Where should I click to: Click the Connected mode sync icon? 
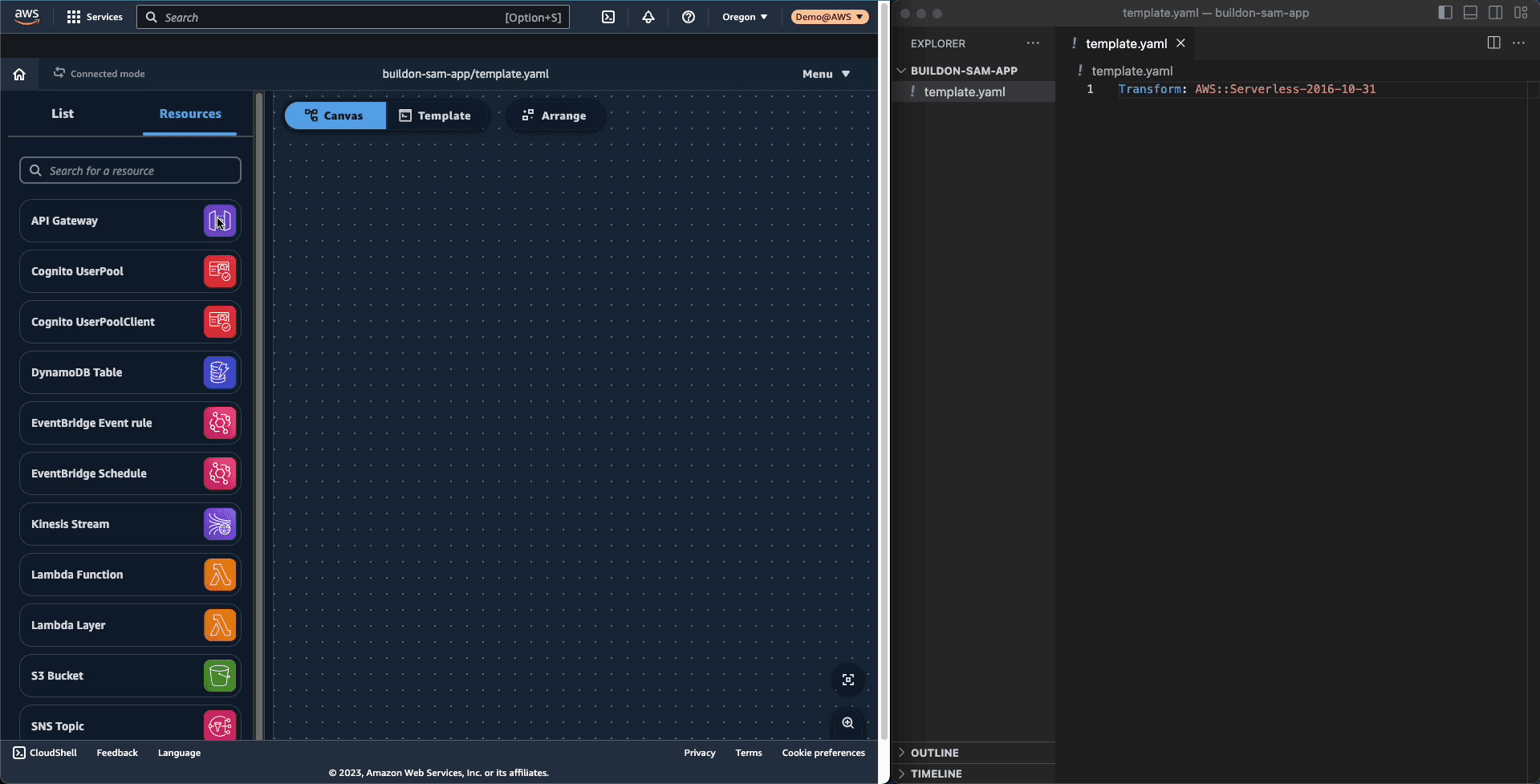click(x=59, y=73)
